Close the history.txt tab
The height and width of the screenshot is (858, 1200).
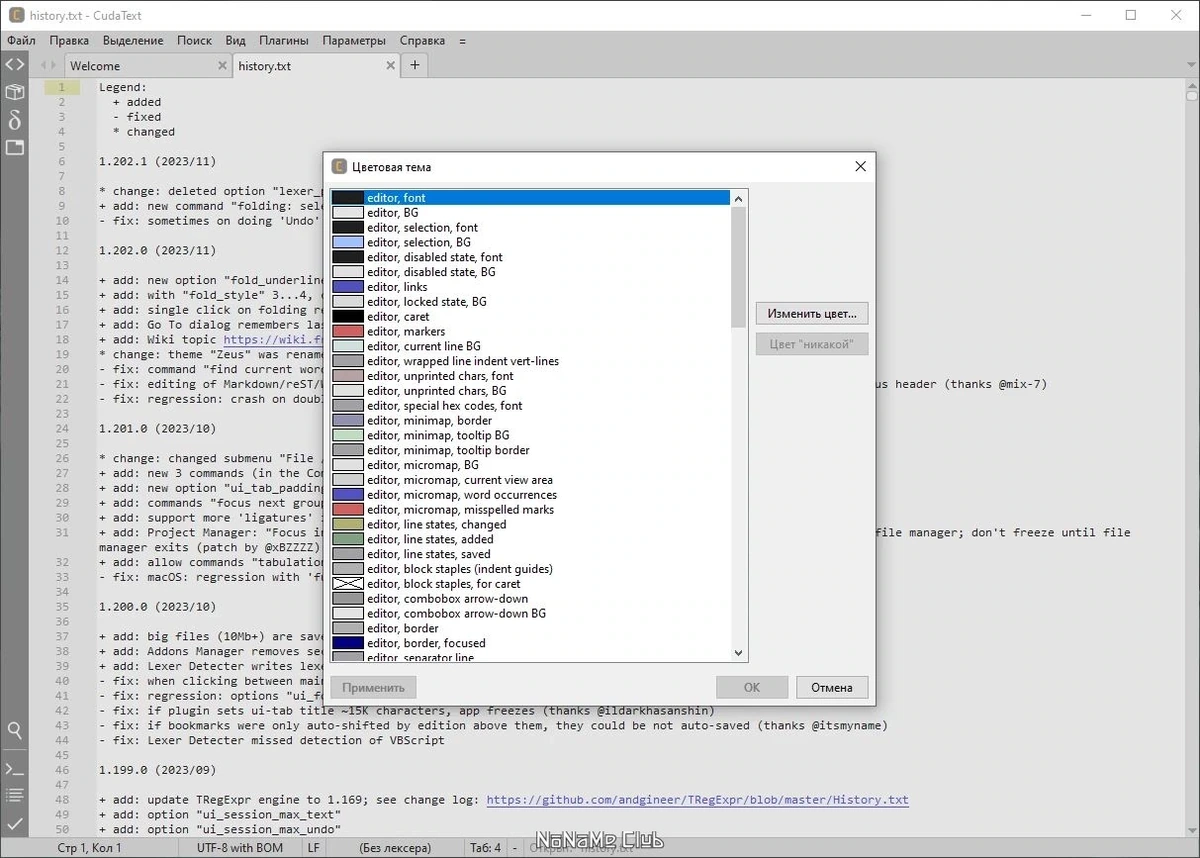391,66
